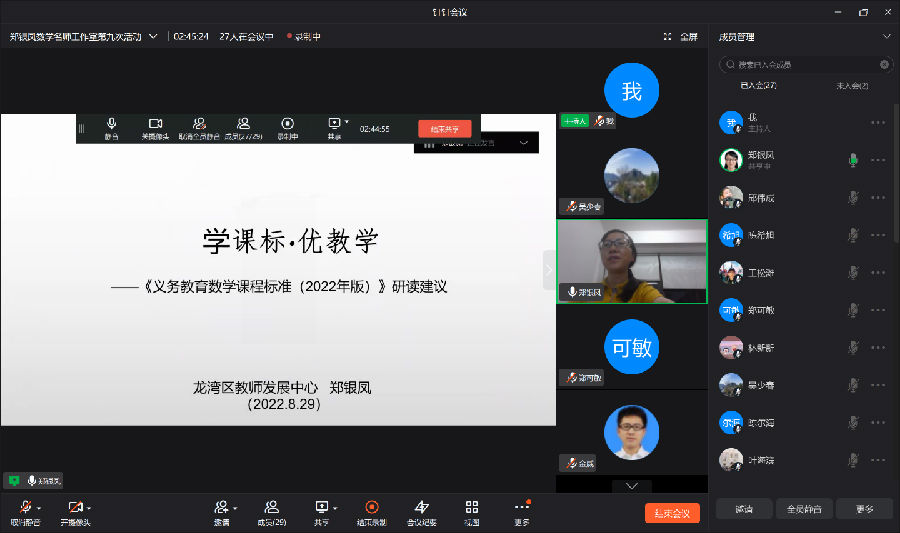The width and height of the screenshot is (900, 533).
Task: Click 郑银凤's video thumbnail
Action: click(631, 261)
